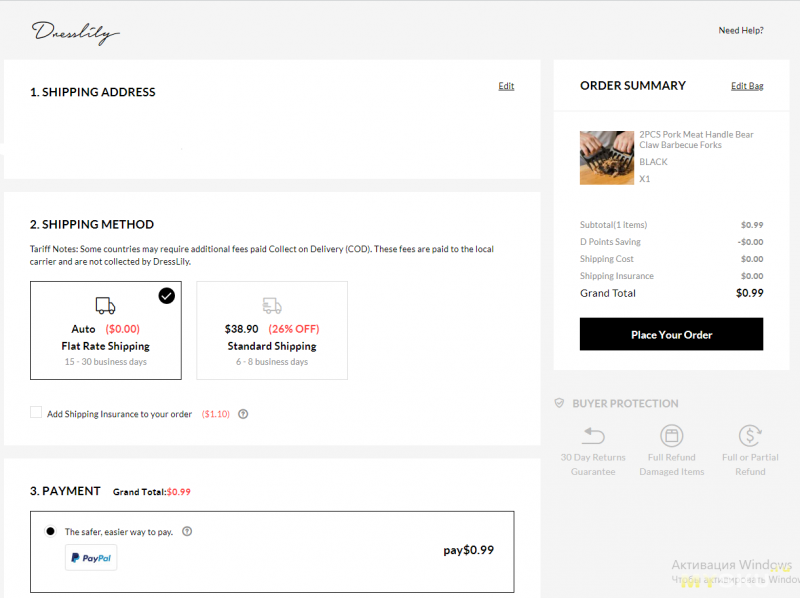Click the Flat Rate truck icon
The width and height of the screenshot is (800, 598).
[105, 306]
